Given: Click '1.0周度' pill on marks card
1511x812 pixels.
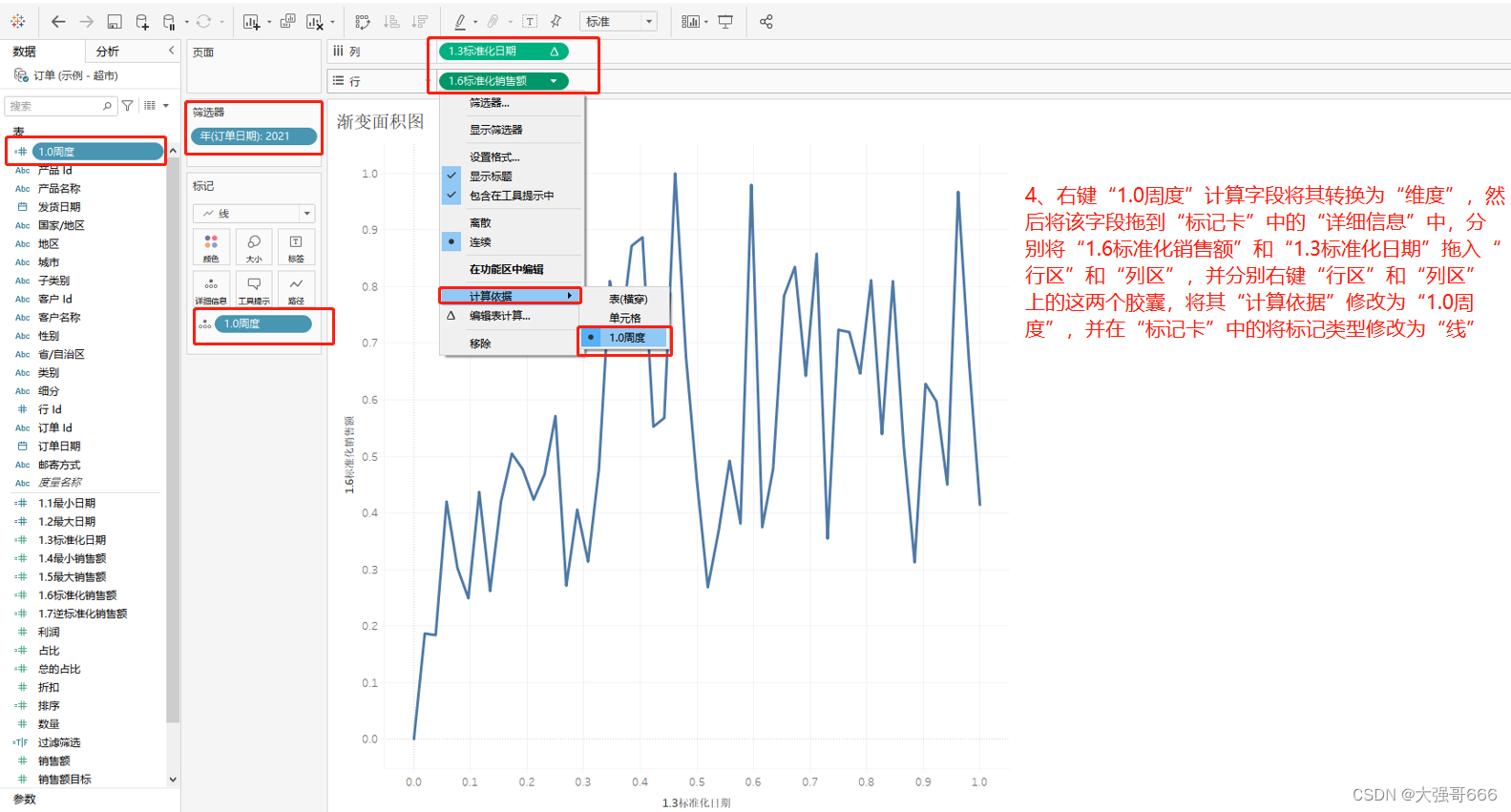Looking at the screenshot, I should point(263,324).
